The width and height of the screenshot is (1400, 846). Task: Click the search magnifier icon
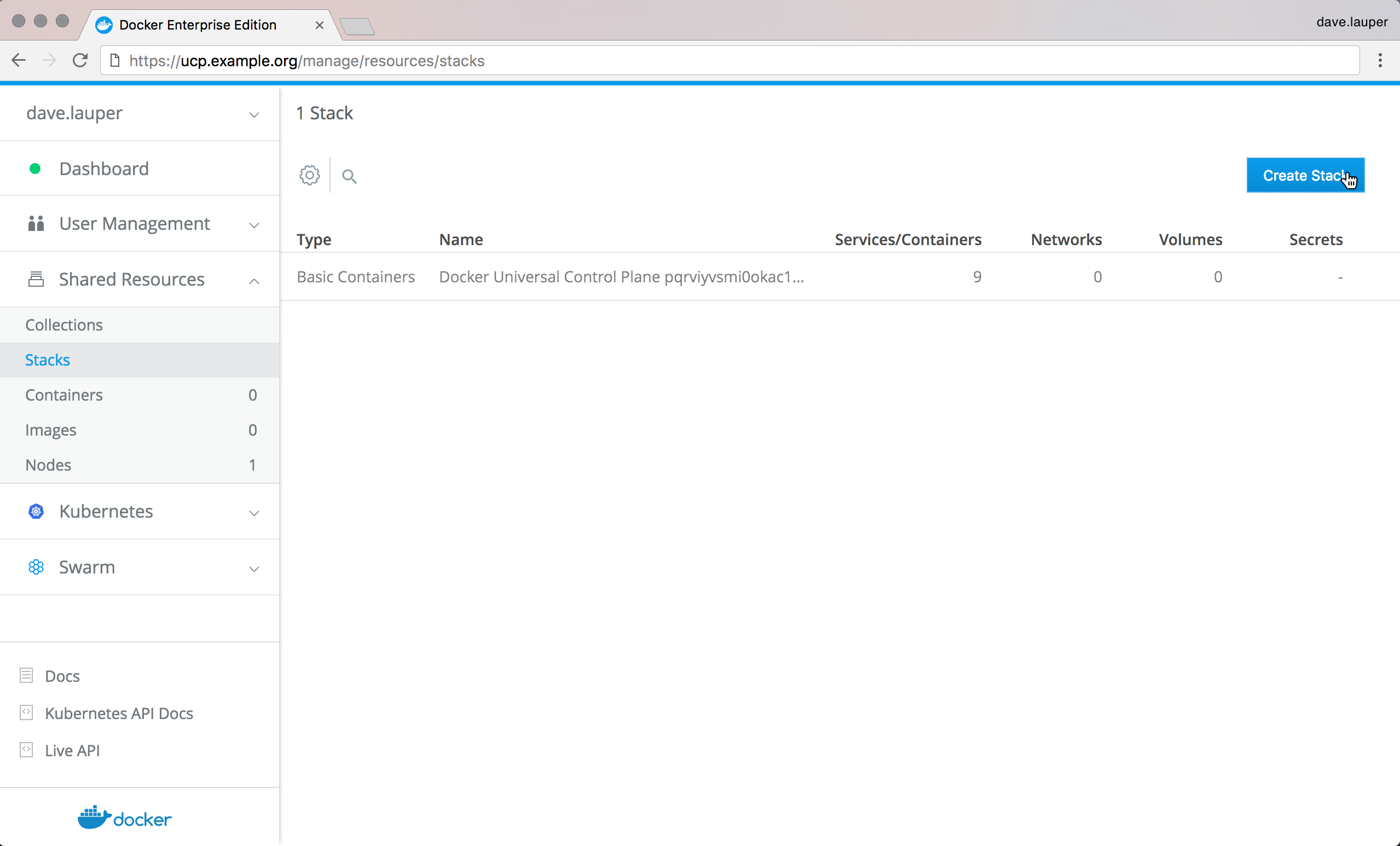point(349,177)
